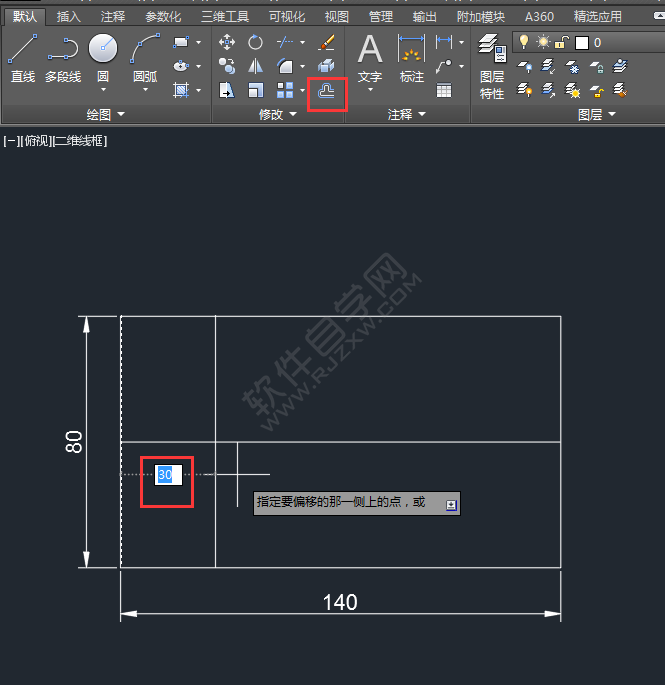This screenshot has height=685, width=665.
Task: Select the Rotate tool icon
Action: coord(256,42)
